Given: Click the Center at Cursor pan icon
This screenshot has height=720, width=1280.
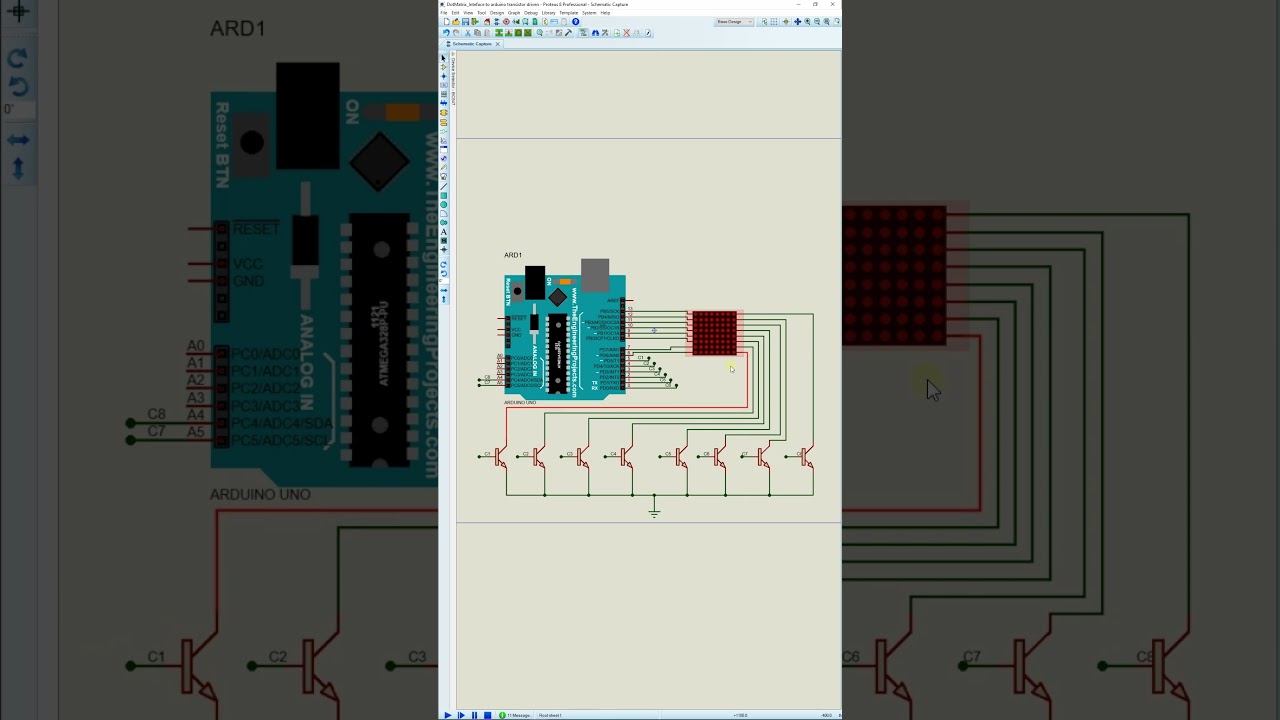Looking at the screenshot, I should point(797,21).
